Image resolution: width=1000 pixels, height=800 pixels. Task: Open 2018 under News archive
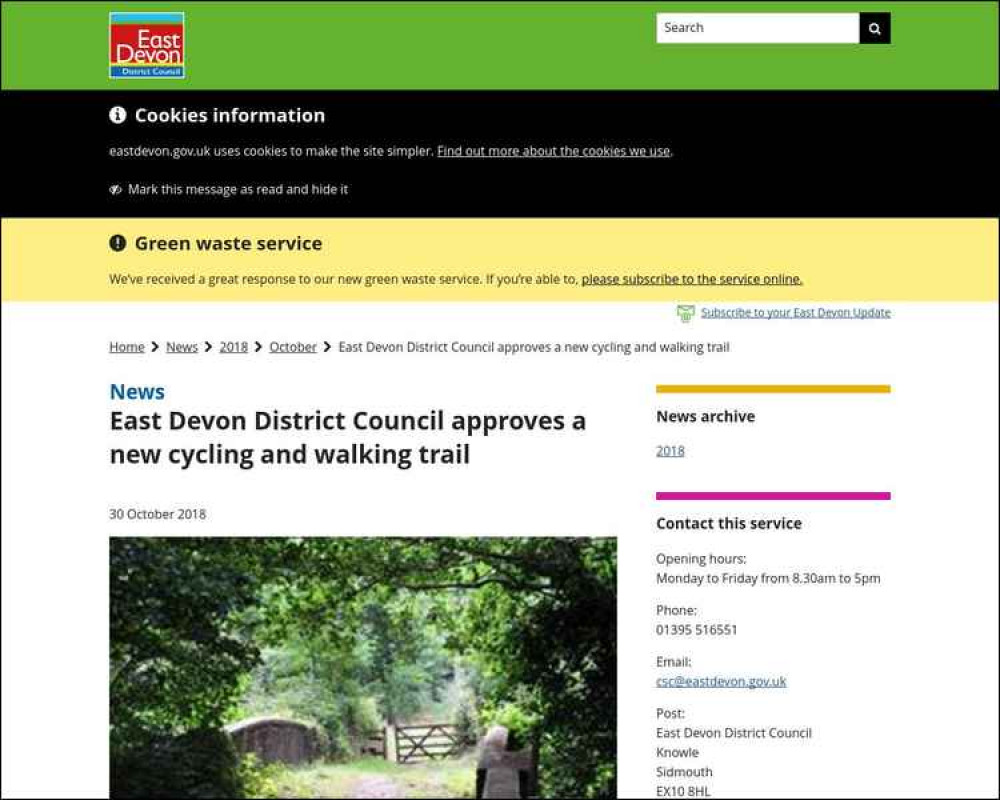click(x=670, y=451)
